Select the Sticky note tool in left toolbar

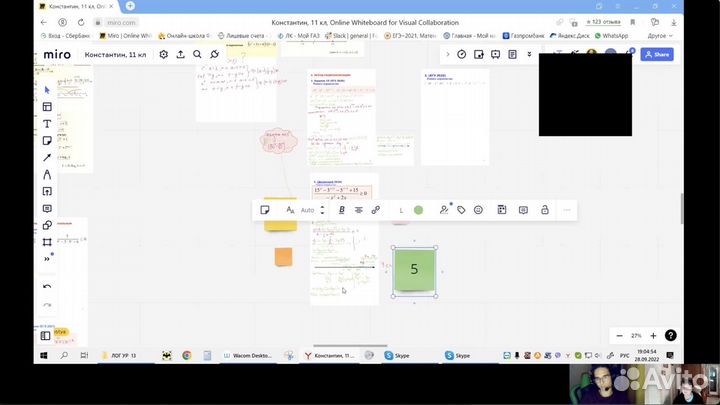pos(47,141)
